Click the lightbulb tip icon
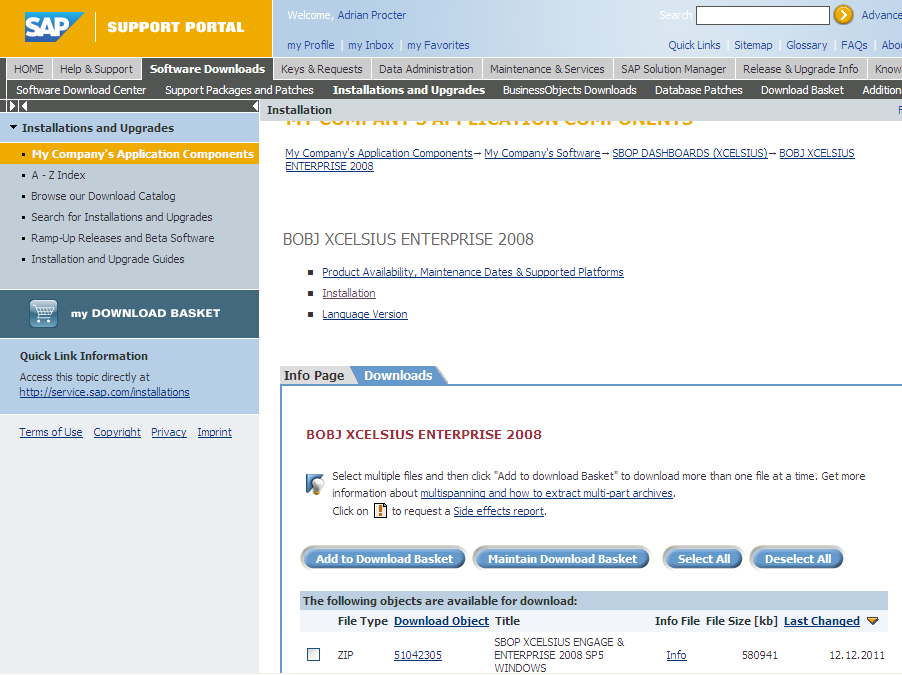The image size is (902, 675). 315,484
